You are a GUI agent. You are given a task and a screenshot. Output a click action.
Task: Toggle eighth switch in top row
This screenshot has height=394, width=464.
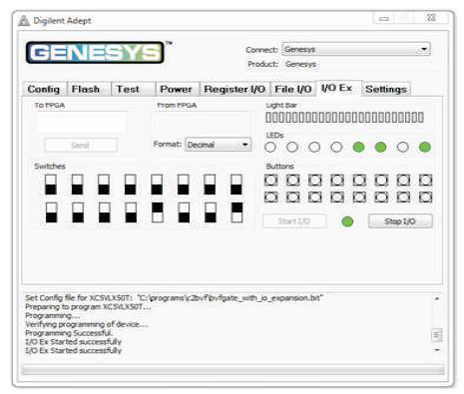tap(236, 184)
